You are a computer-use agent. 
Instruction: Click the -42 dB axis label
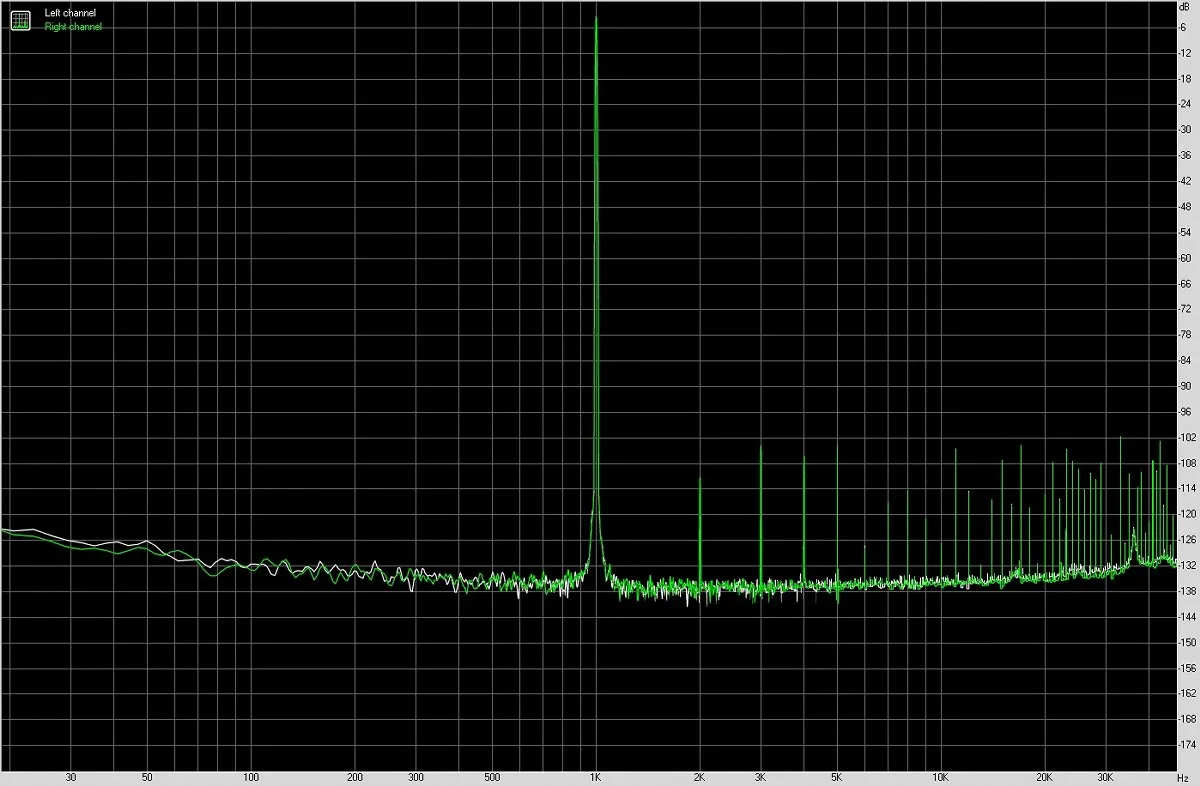pos(1186,181)
